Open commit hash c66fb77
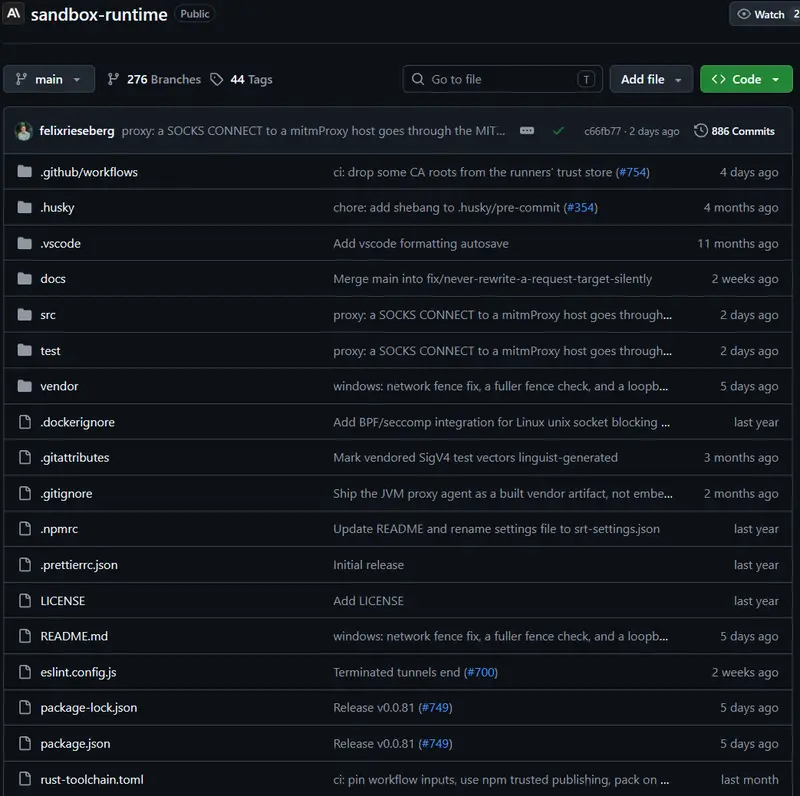Viewport: 800px width, 796px height. click(602, 131)
